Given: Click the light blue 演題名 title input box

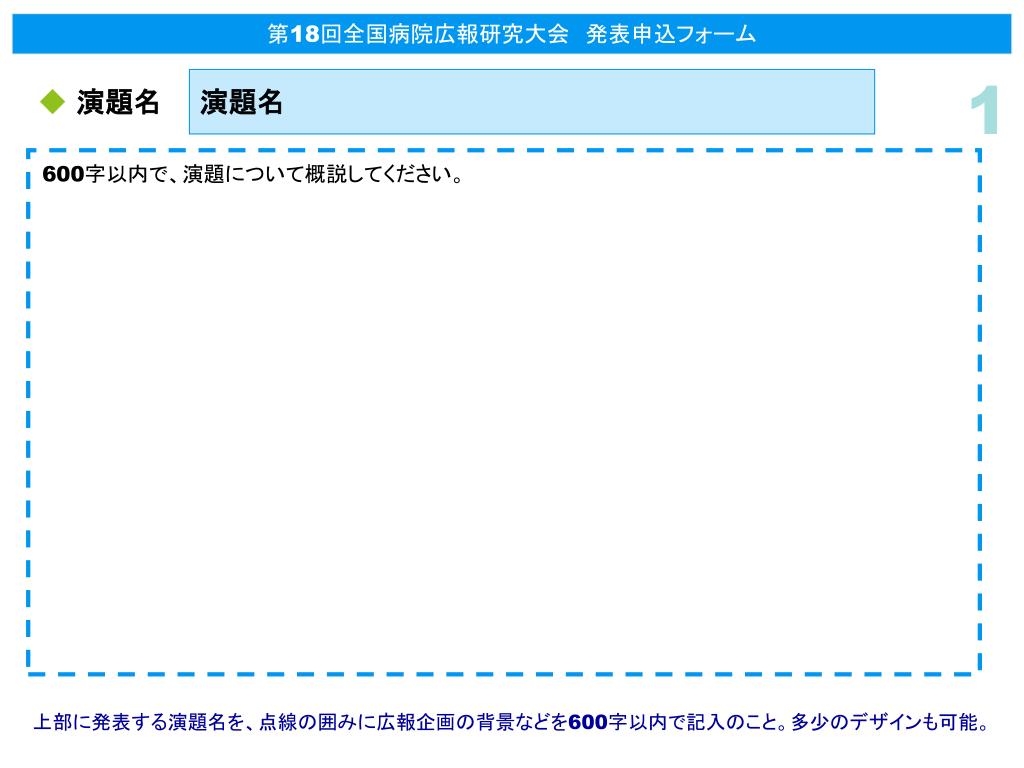Looking at the screenshot, I should pos(532,102).
